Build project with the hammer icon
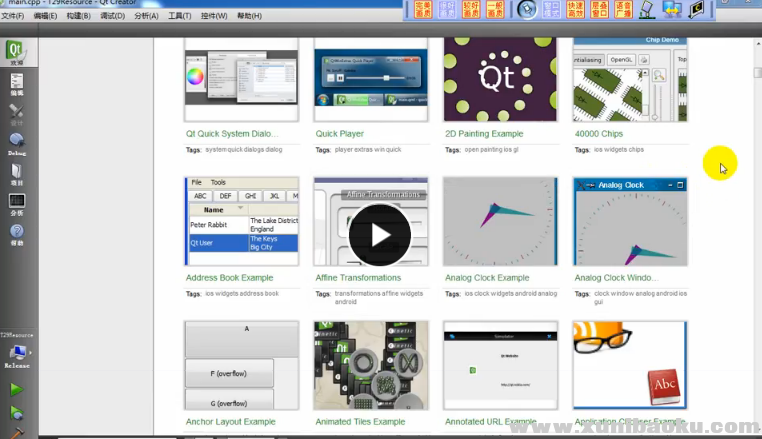The height and width of the screenshot is (439, 762). [x=16, y=433]
